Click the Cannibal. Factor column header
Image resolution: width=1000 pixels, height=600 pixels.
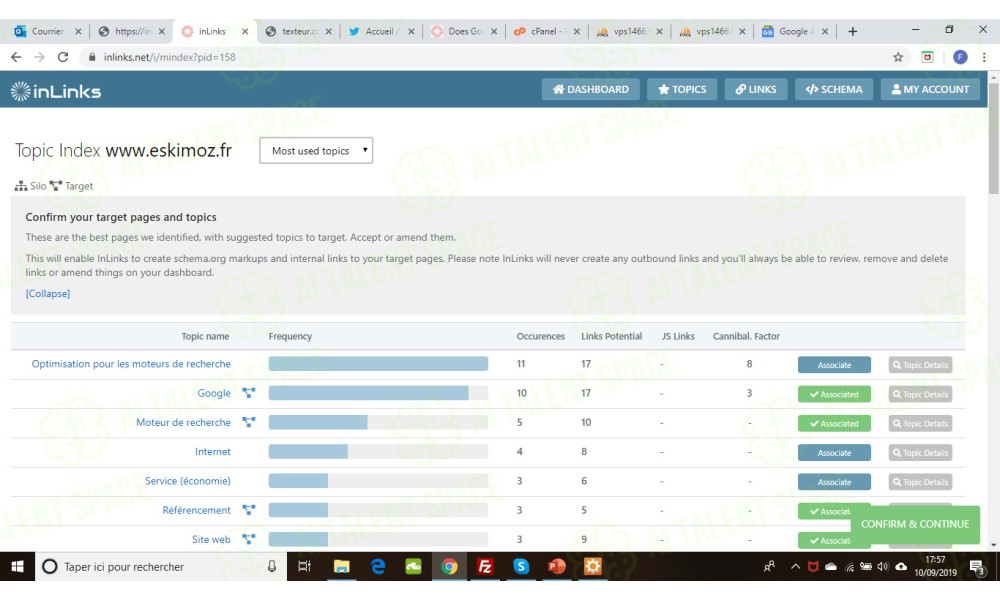tap(746, 336)
